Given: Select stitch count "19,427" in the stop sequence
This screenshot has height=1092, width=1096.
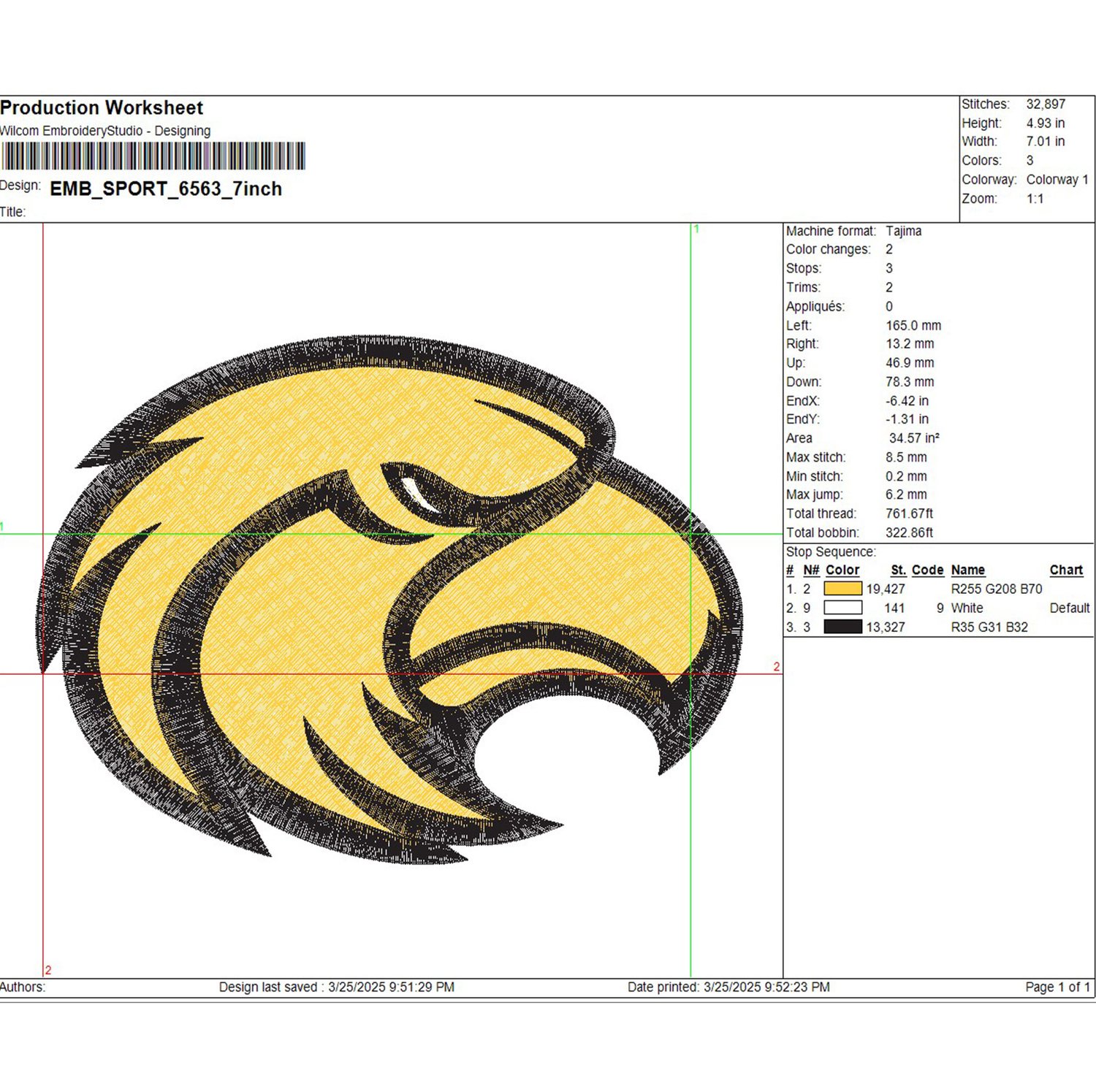Looking at the screenshot, I should [x=886, y=589].
